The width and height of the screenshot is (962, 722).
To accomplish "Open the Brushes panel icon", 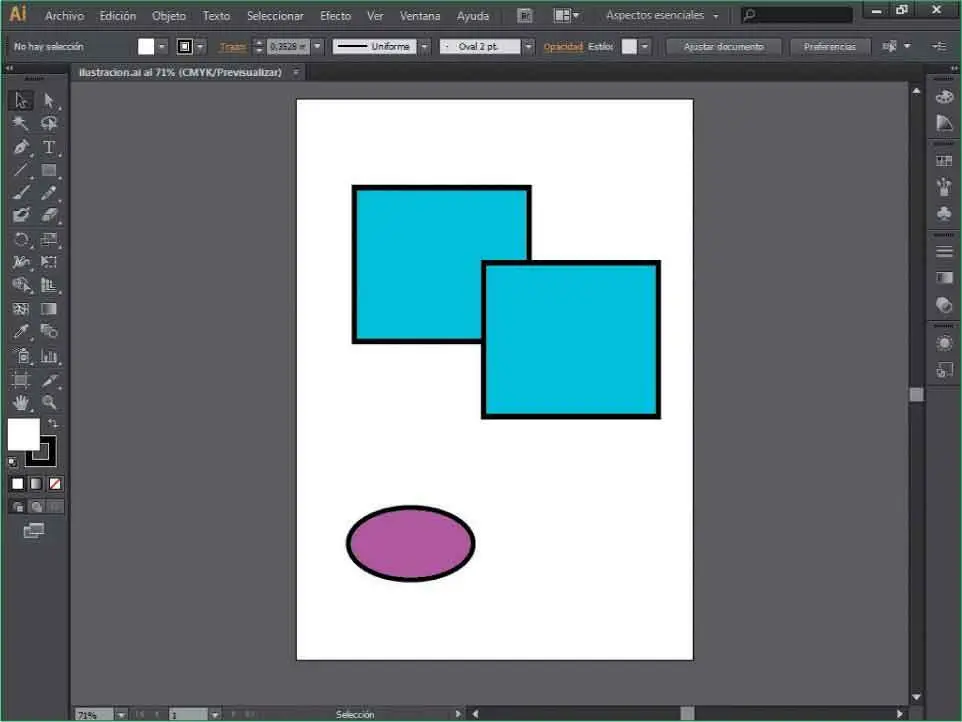I will point(945,186).
